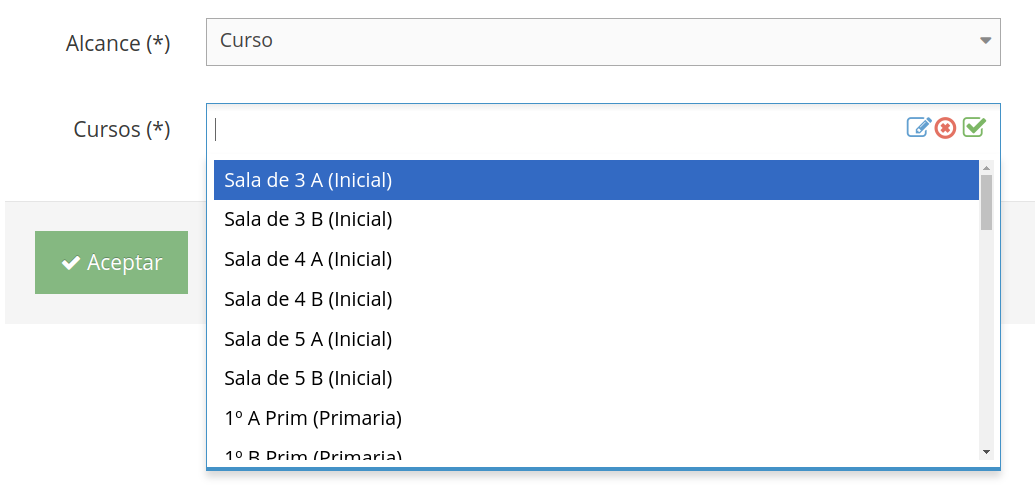1035x498 pixels.
Task: Pick Sala de 5 B (Inicial)
Action: [596, 378]
